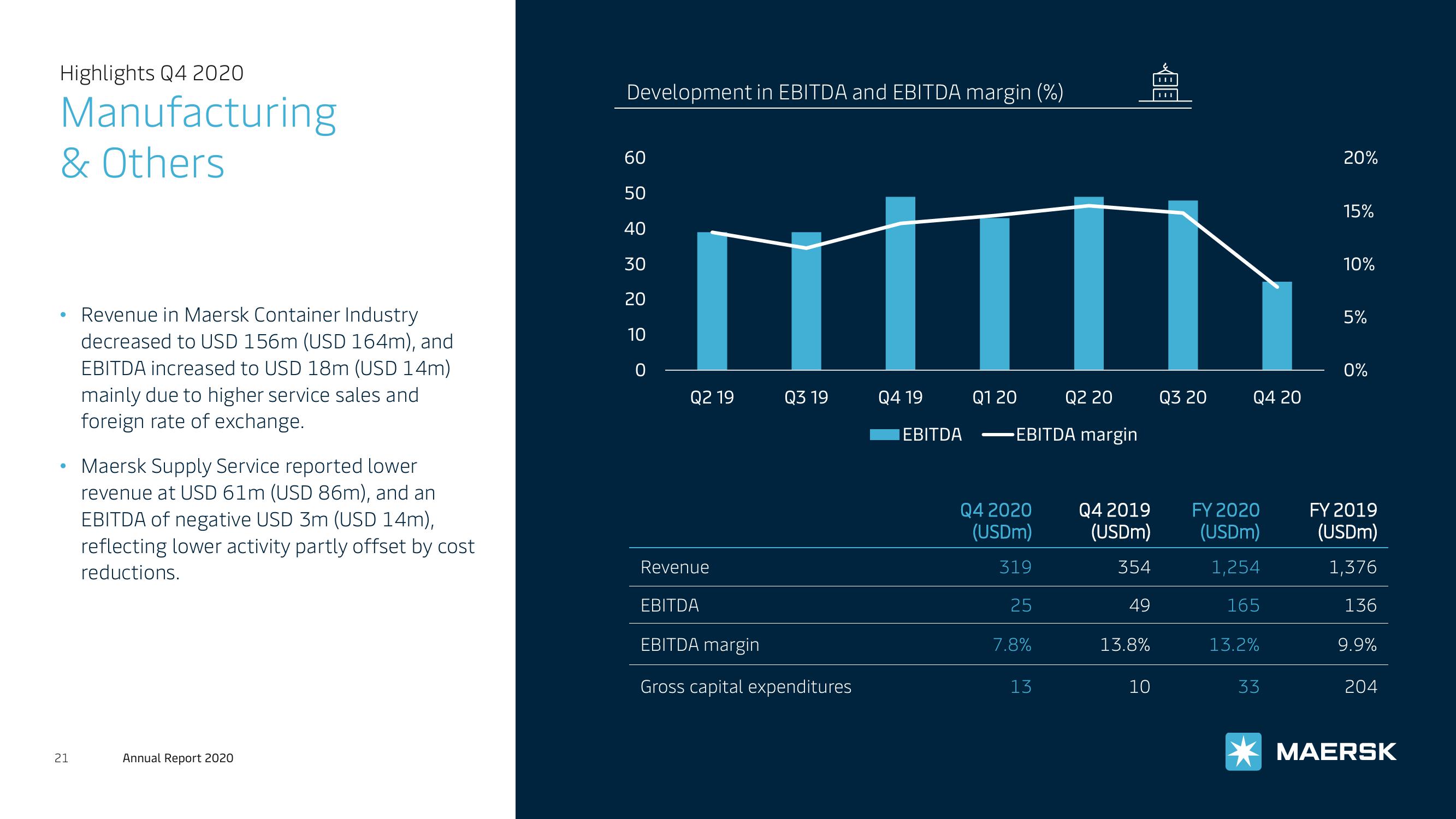Select the Q3 20 EBITDA bar
The image size is (1456, 819).
[1183, 286]
